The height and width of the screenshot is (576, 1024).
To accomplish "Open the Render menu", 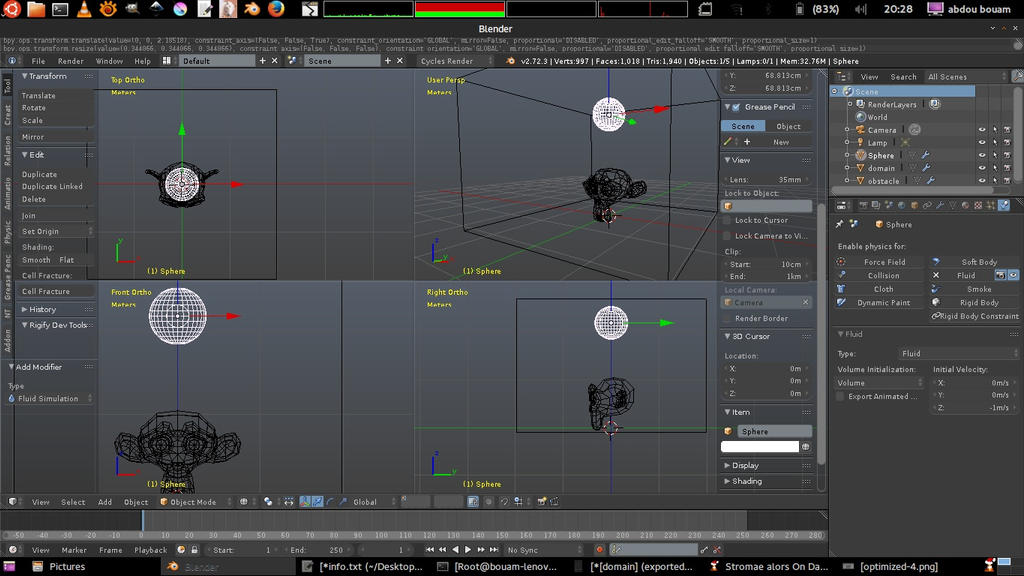I will 71,61.
